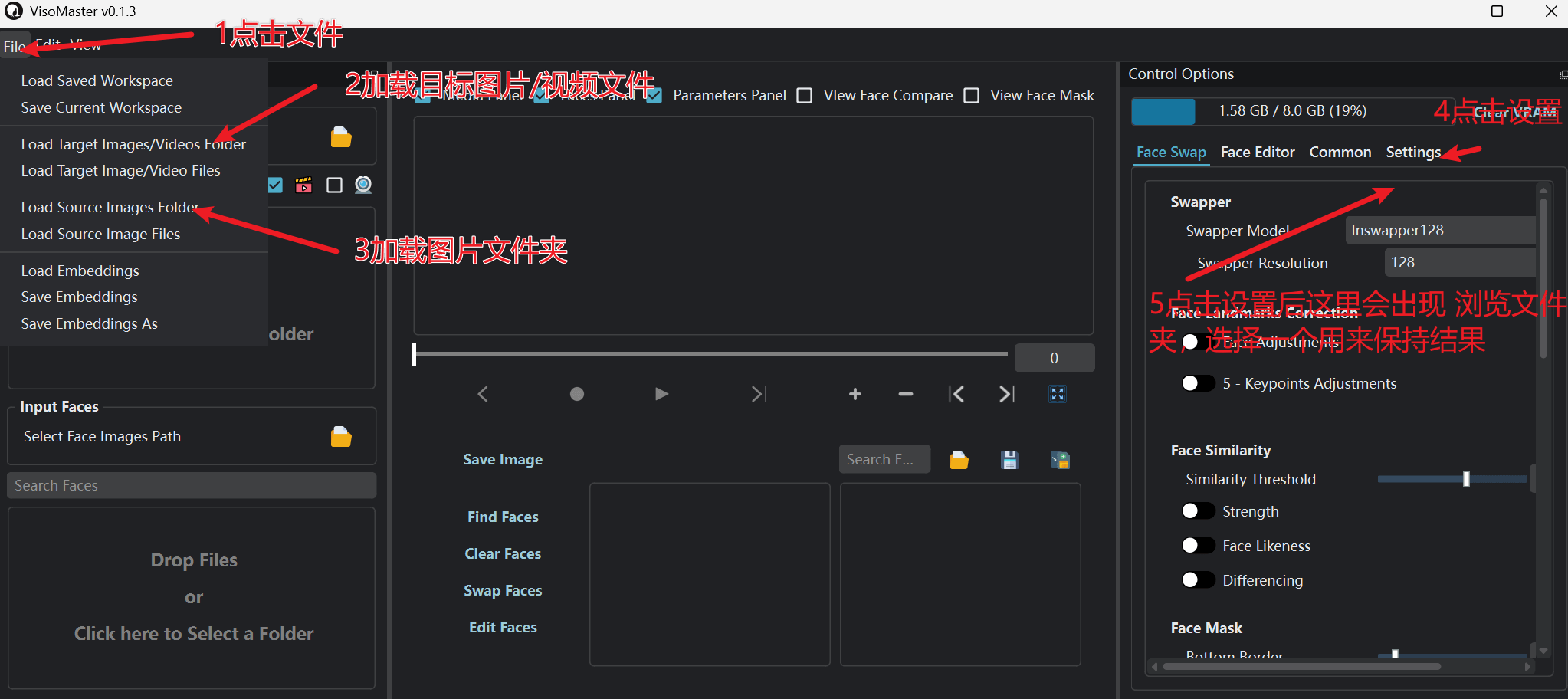Toggle 5 - Keypoints Adjustments switch
Viewport: 1568px width, 699px height.
[1199, 383]
